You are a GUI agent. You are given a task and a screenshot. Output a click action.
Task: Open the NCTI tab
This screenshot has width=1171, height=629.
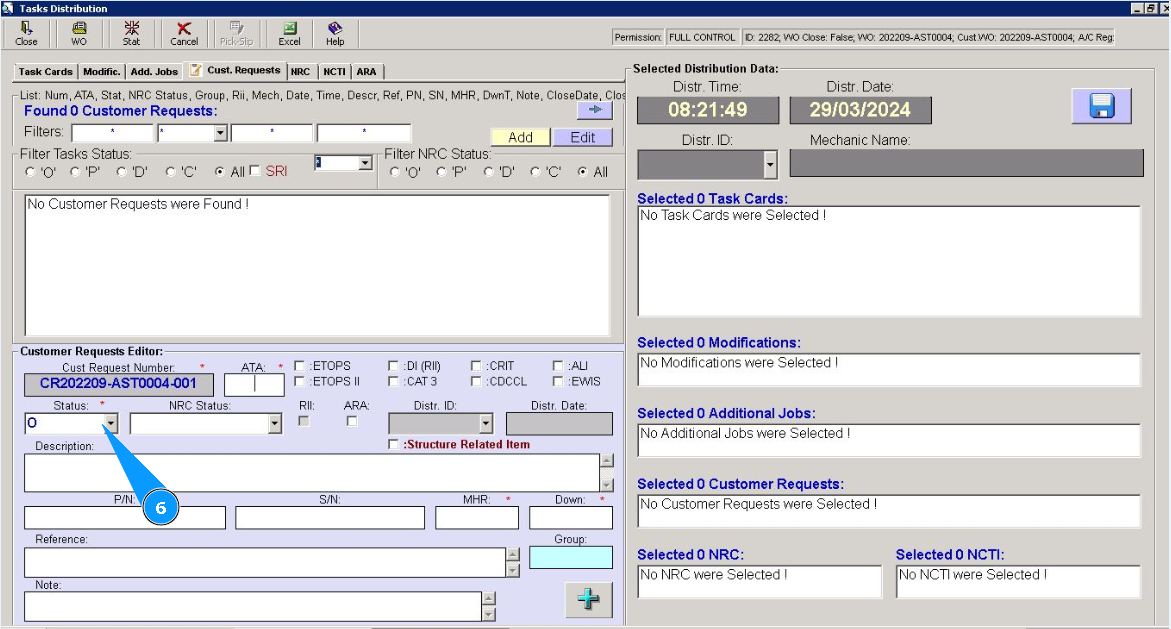334,72
